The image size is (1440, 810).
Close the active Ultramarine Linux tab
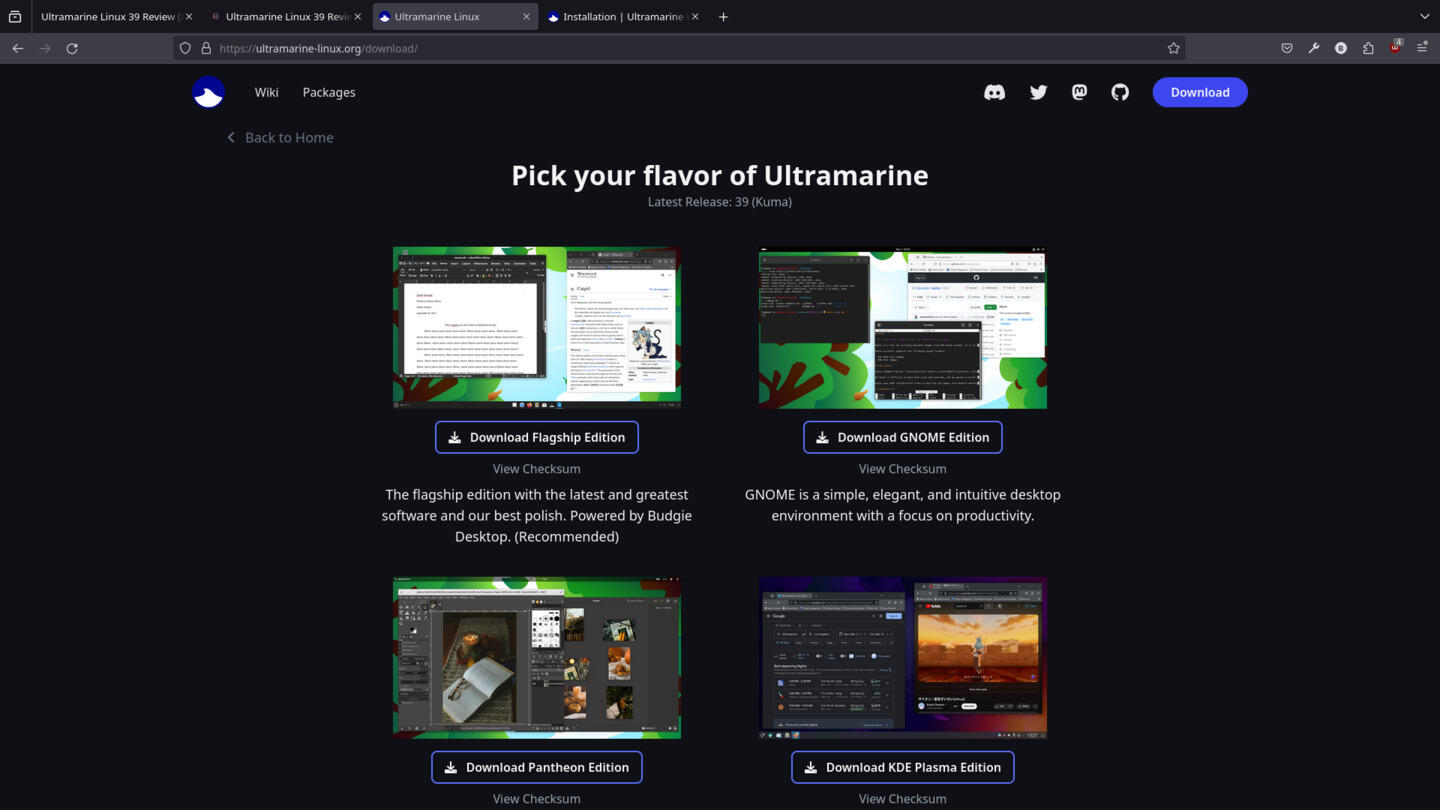pos(526,17)
